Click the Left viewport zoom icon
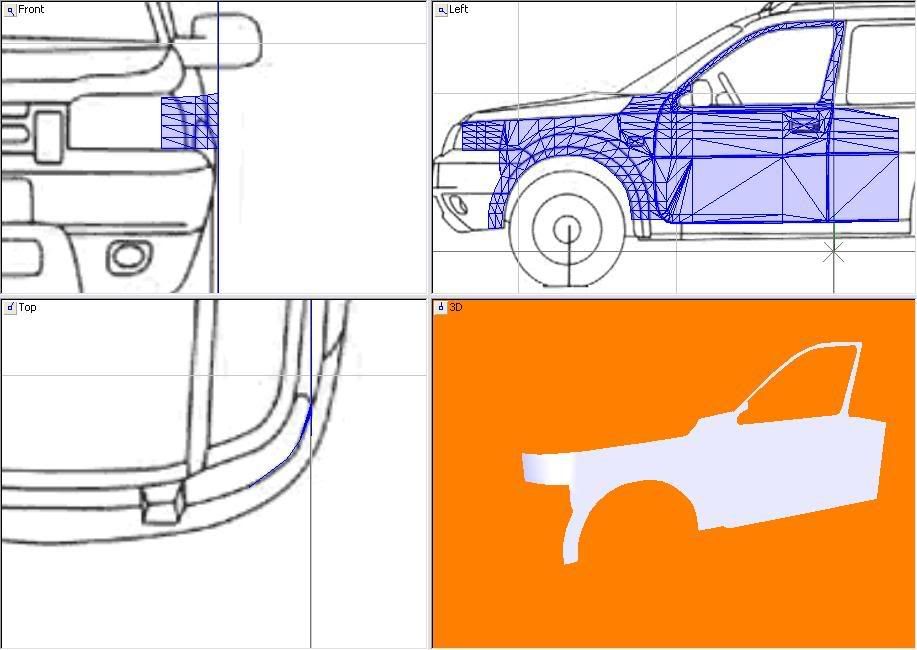This screenshot has height=650, width=917. (x=441, y=9)
